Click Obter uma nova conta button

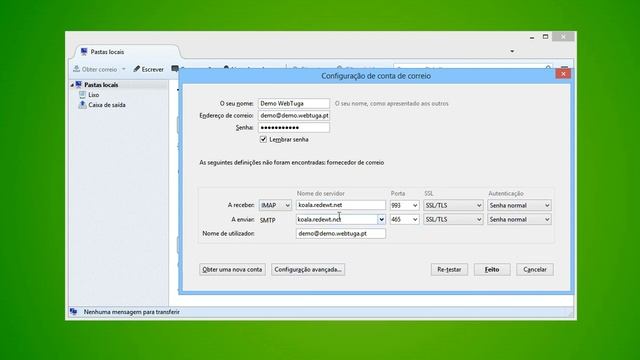click(x=232, y=269)
